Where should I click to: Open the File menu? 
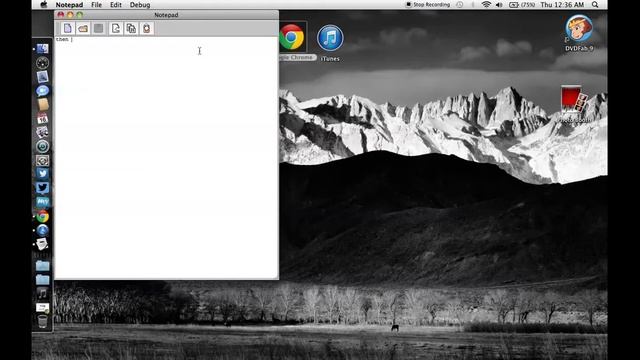click(x=96, y=5)
